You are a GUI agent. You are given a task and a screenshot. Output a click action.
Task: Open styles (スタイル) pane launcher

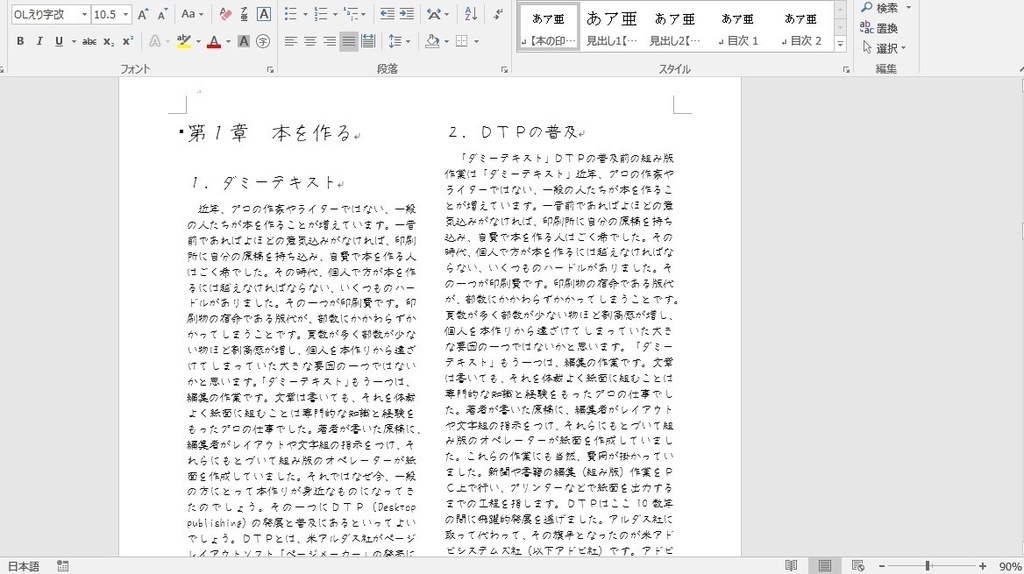pyautogui.click(x=846, y=69)
